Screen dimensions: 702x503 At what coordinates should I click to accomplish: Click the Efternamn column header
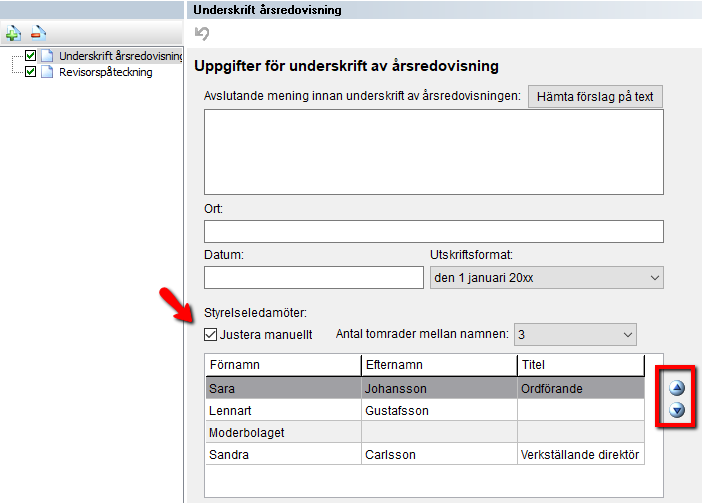click(438, 365)
